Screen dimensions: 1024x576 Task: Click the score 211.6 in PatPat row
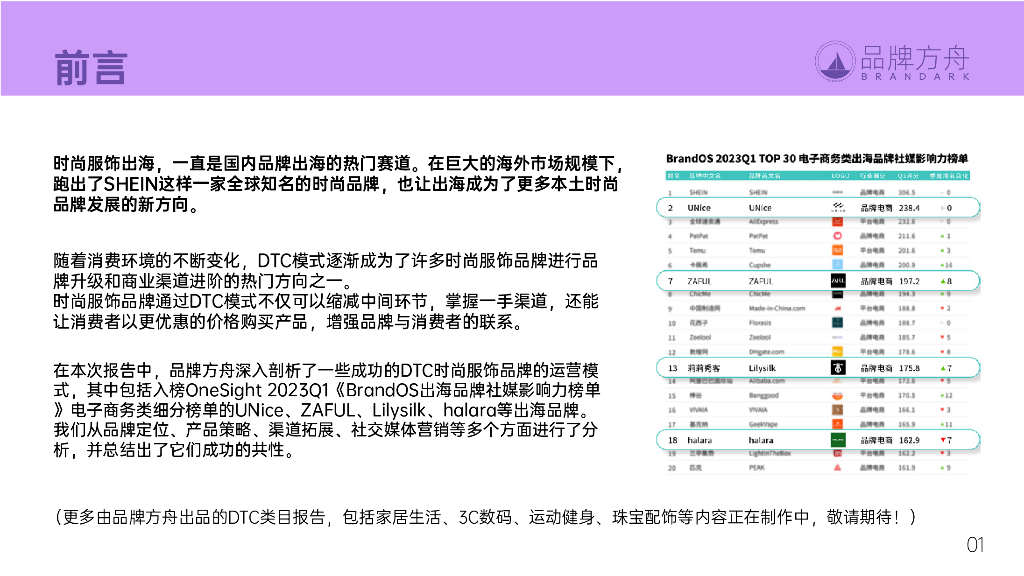[906, 236]
